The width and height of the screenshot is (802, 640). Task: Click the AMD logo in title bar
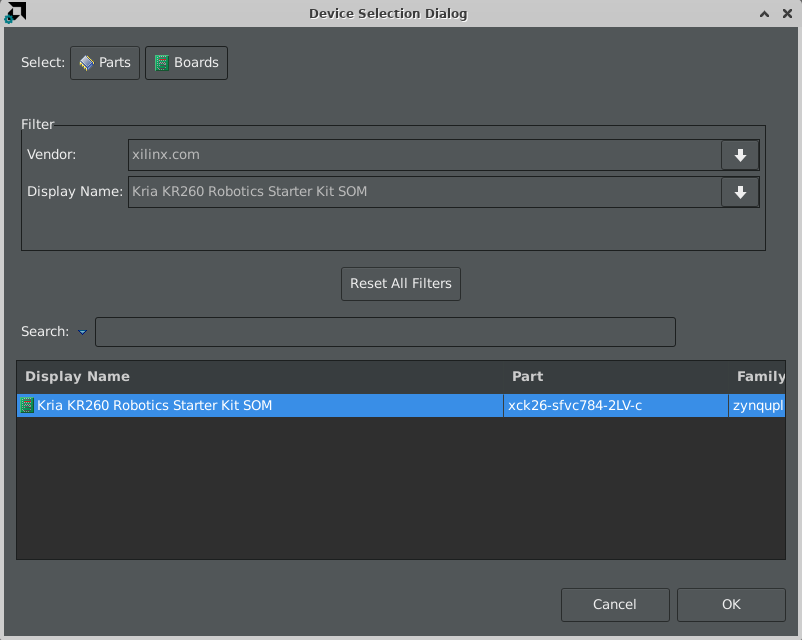(15, 12)
